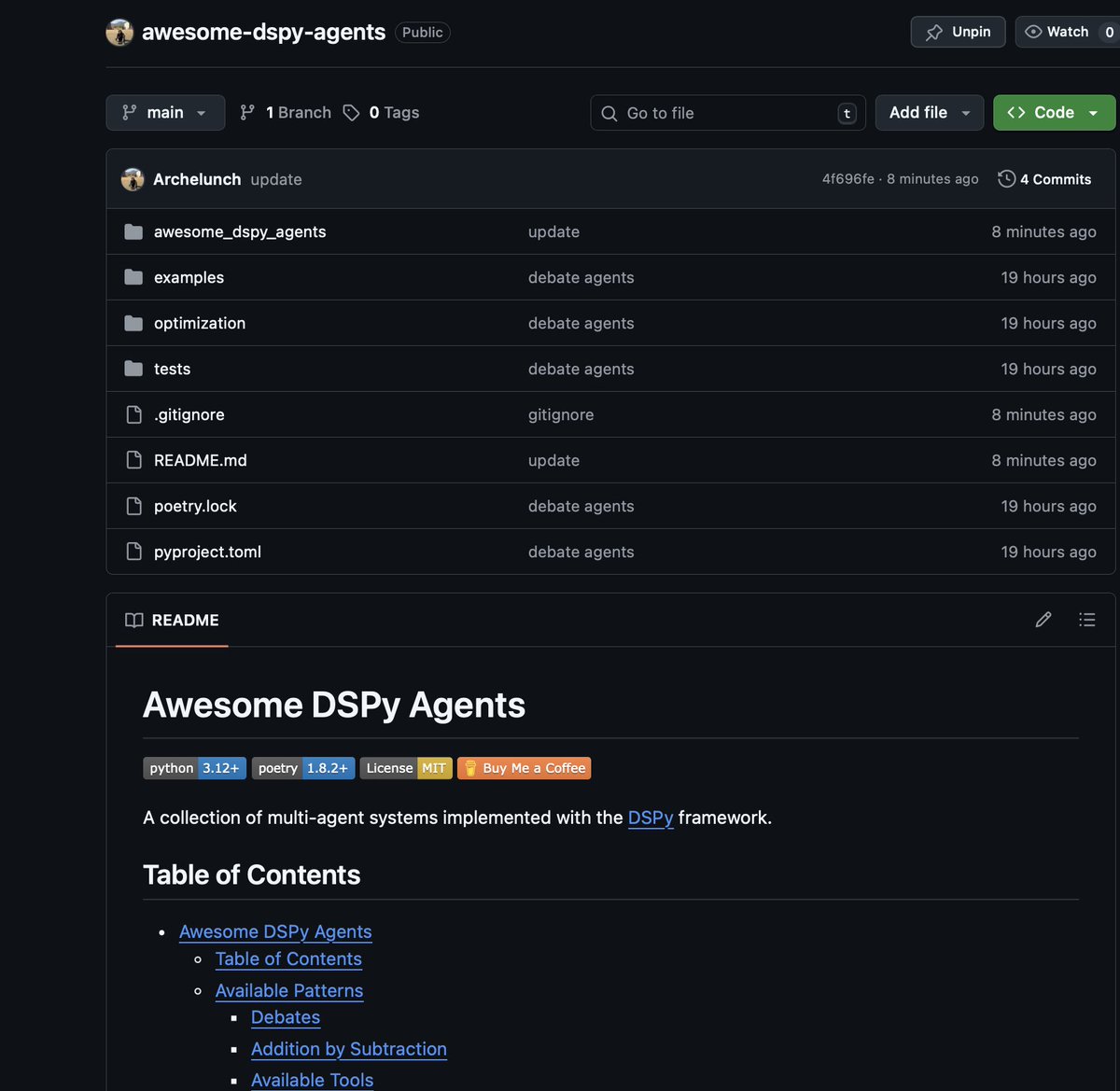Jump to Available Tools link
Screen dimensions: 1120x1091
click(313, 1080)
